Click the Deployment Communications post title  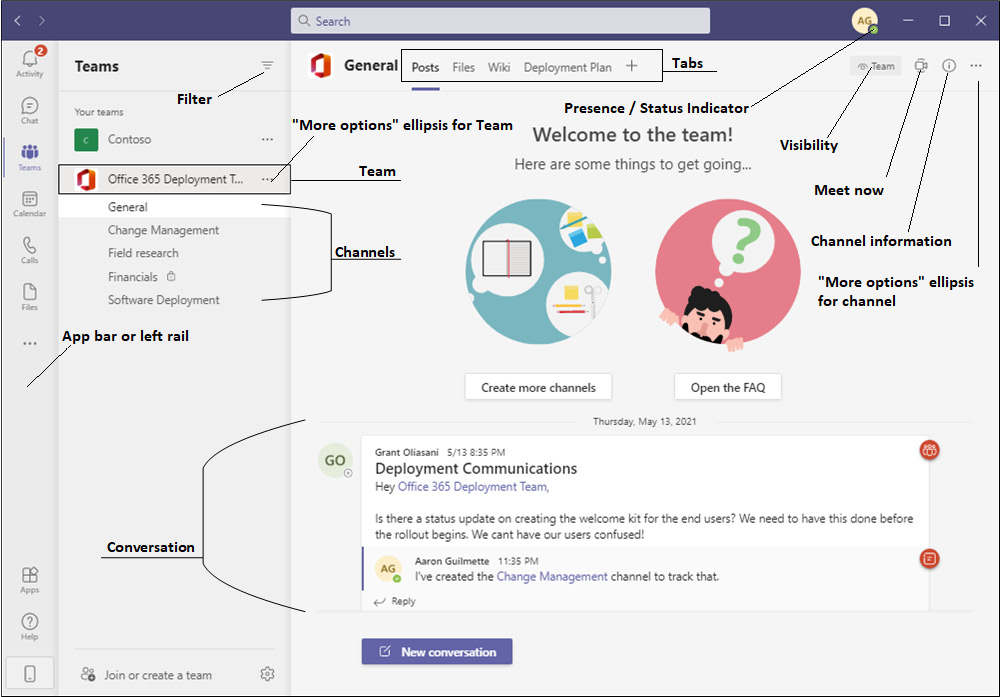pos(476,468)
